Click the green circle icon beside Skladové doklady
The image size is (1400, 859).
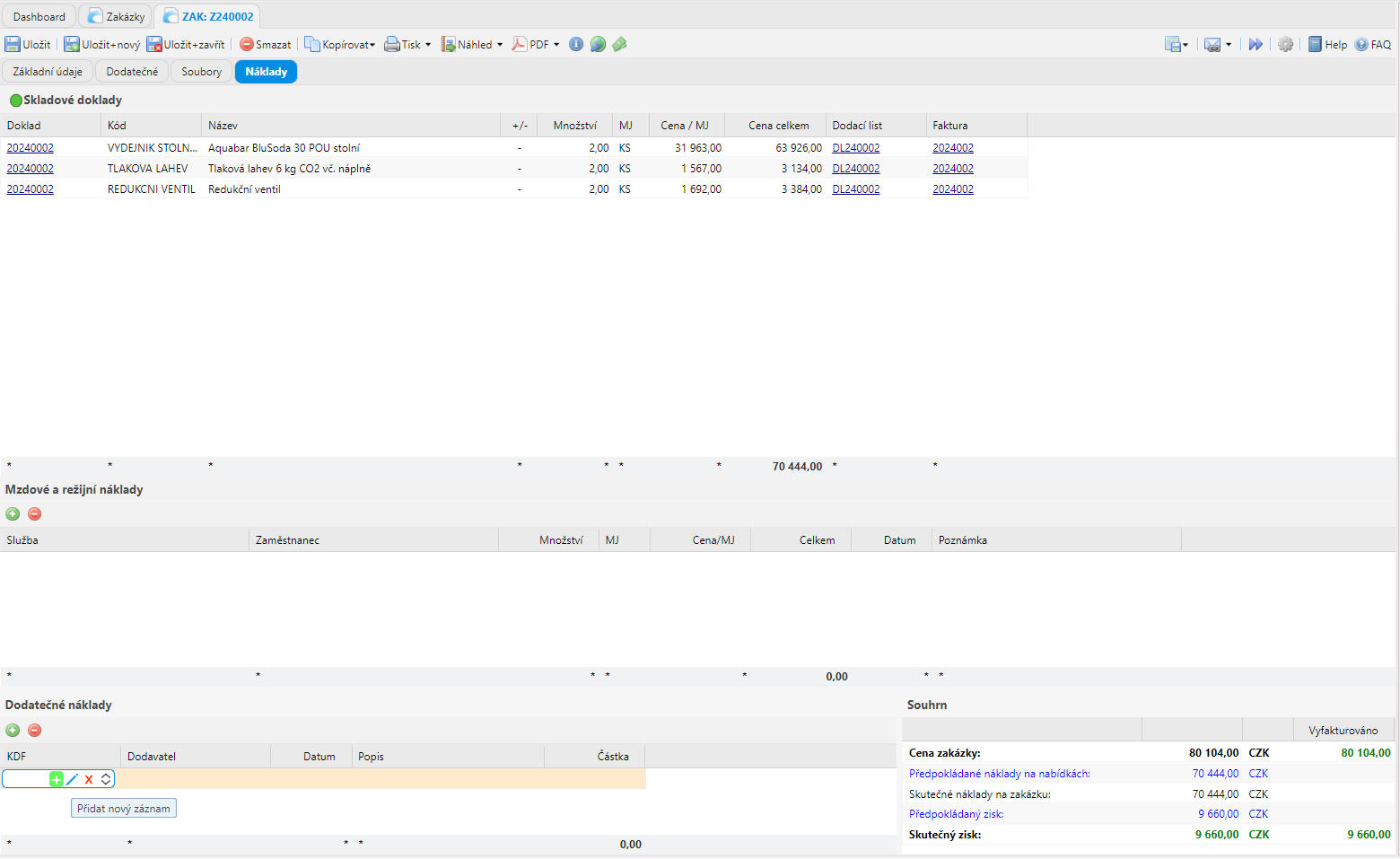pos(15,101)
